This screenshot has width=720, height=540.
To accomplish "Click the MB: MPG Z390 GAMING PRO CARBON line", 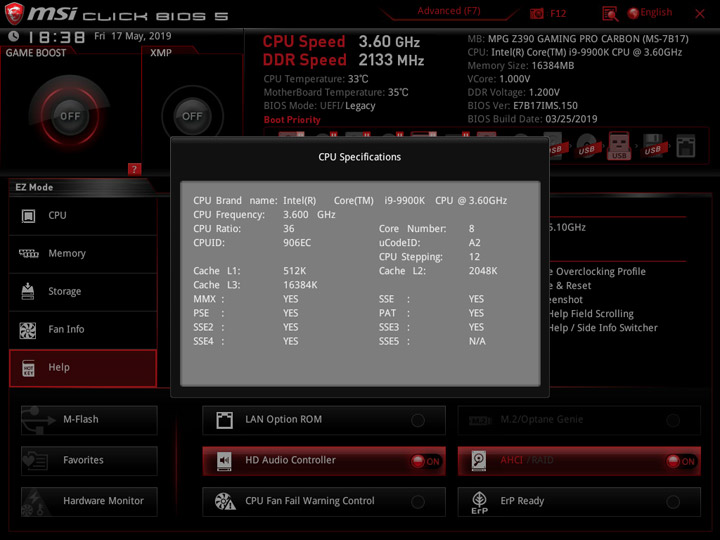I will pos(578,39).
